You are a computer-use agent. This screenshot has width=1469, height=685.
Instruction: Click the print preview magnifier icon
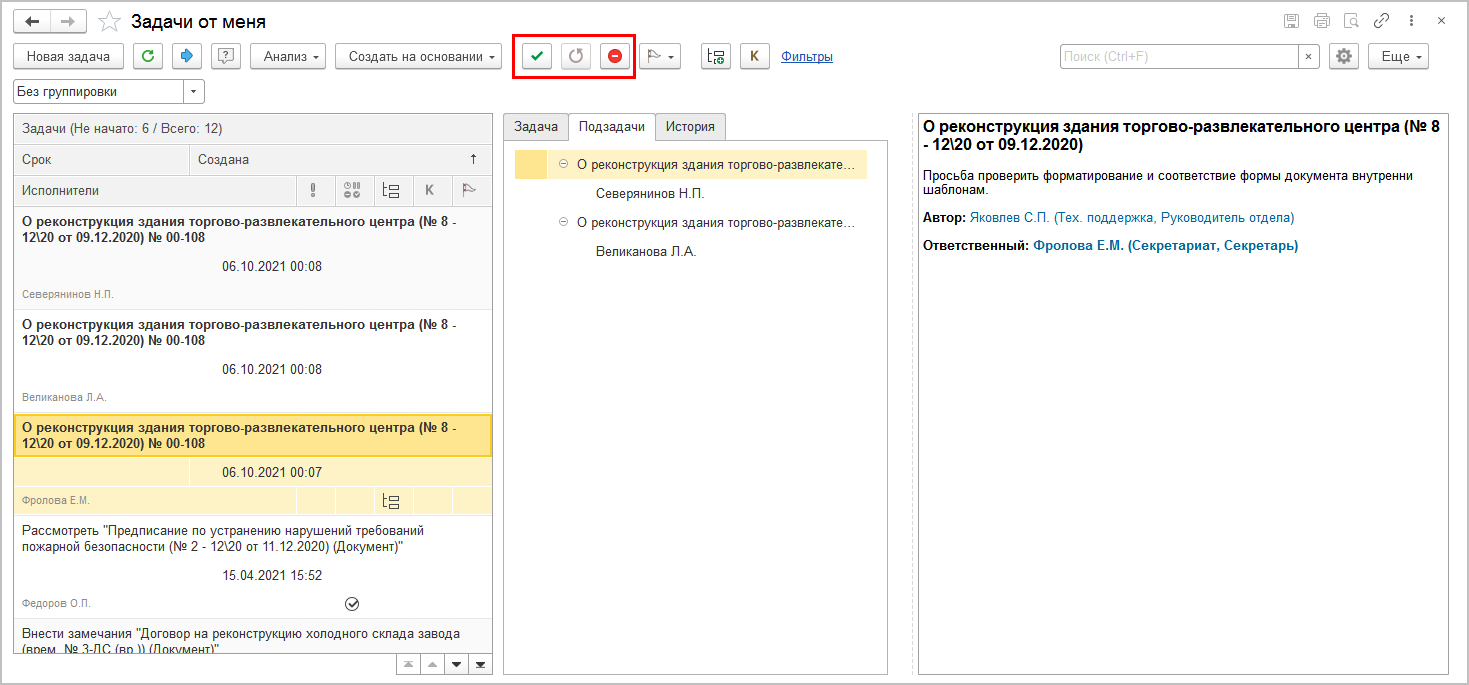[x=1352, y=21]
